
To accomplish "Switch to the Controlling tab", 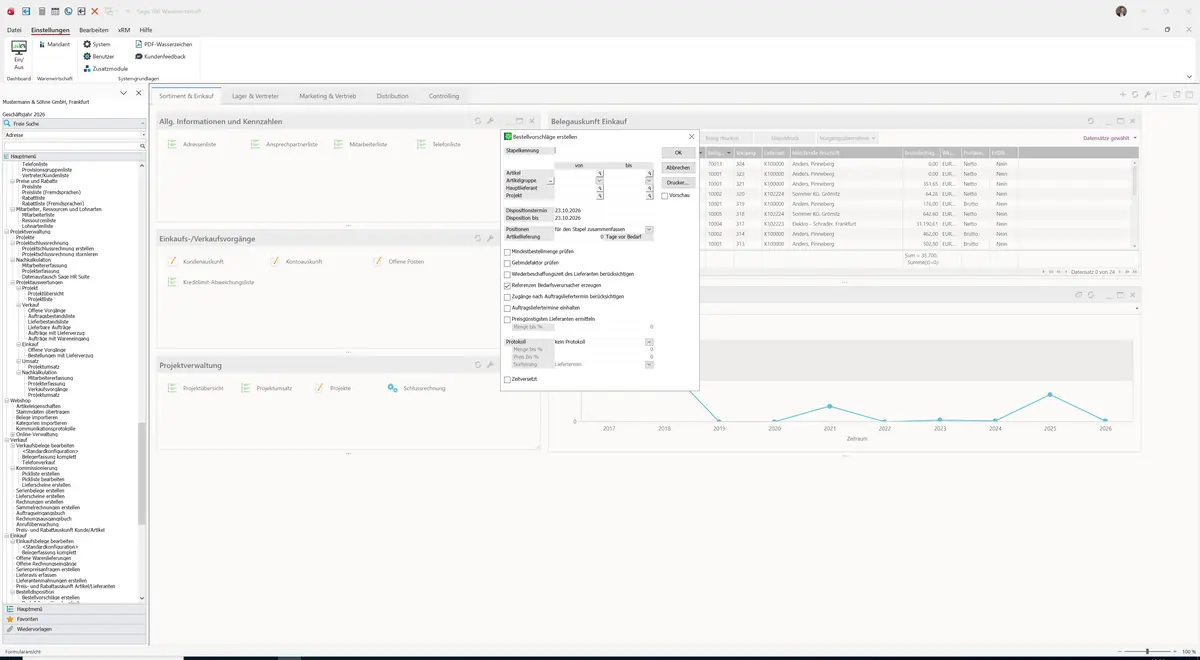I will click(444, 96).
